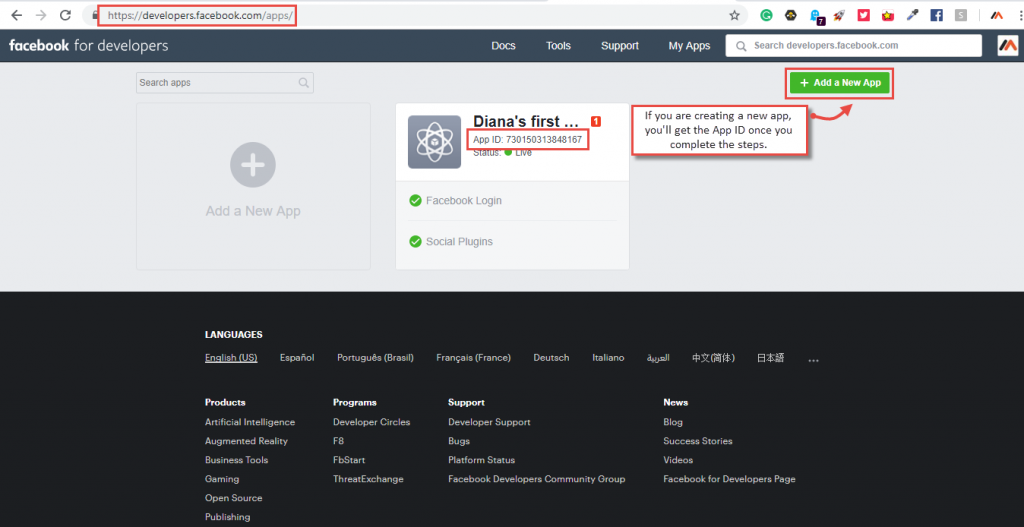Open Success Stories link
Image resolution: width=1024 pixels, height=527 pixels.
coord(698,441)
